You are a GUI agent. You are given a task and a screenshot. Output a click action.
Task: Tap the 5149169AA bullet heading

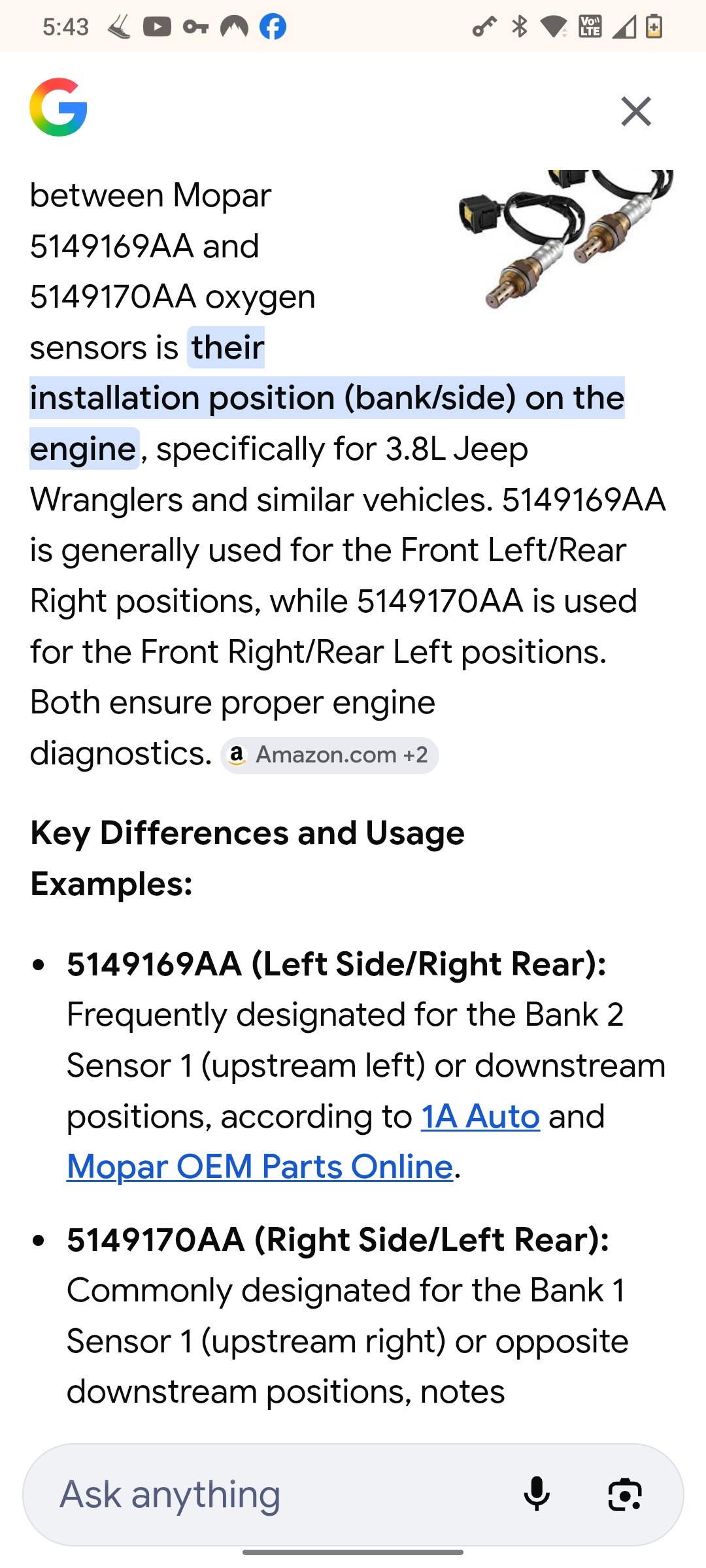(336, 964)
